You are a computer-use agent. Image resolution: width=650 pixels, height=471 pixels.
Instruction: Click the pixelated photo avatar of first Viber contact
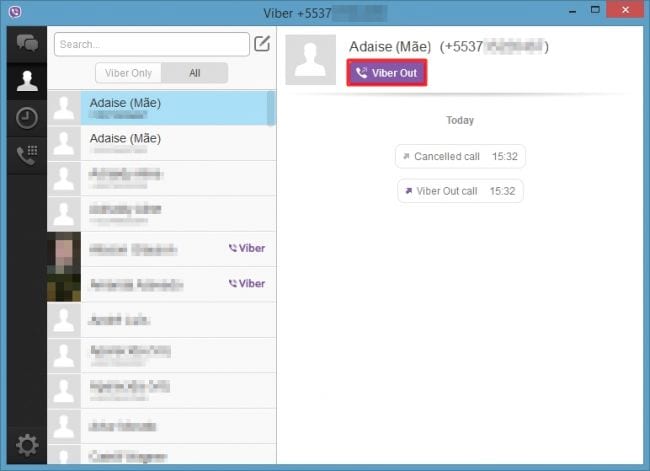64,249
